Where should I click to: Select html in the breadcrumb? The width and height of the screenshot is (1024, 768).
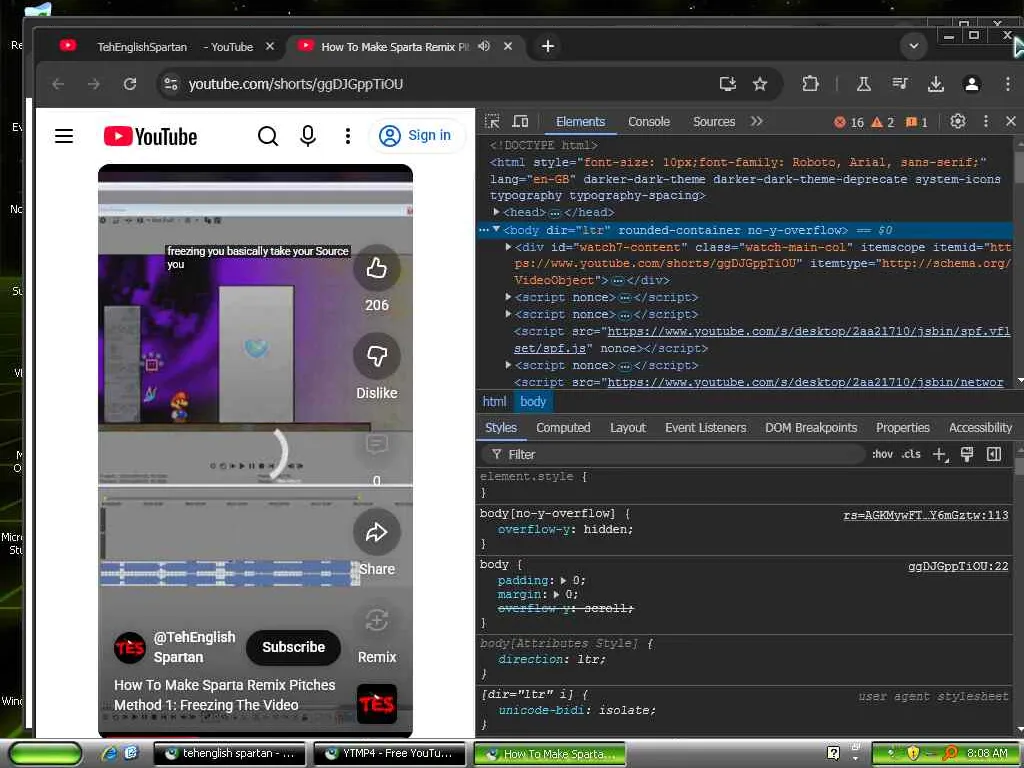494,402
